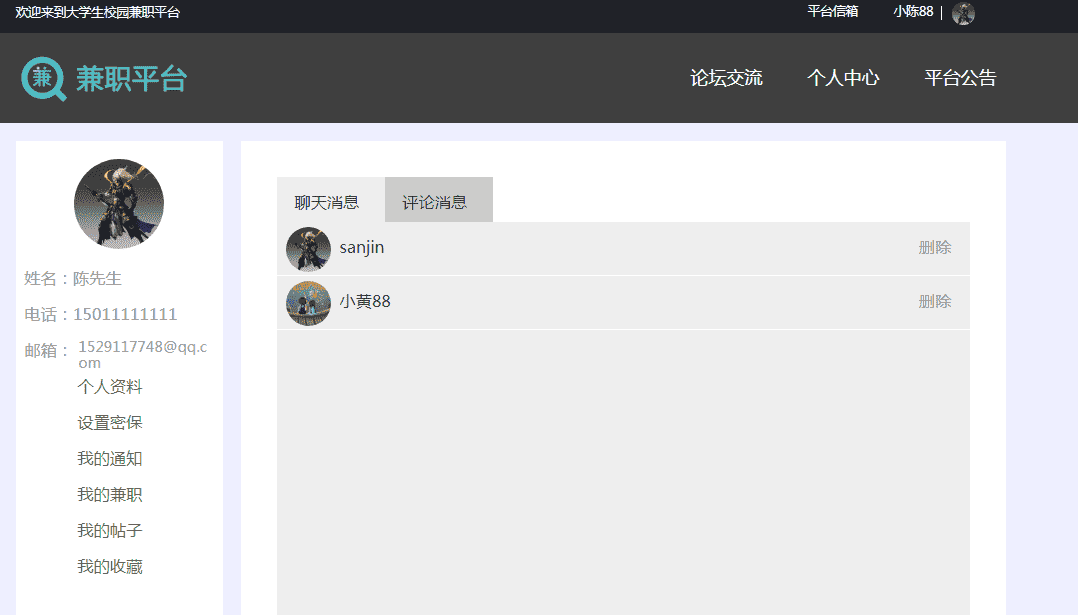Click the 兼职平台 magnifier logo icon

tap(43, 78)
